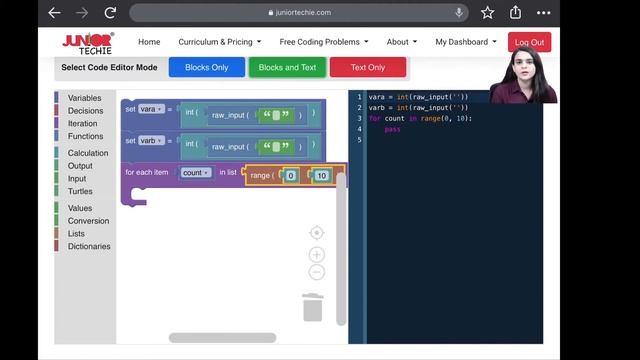The width and height of the screenshot is (640, 360).
Task: Open the vara variable dropdown
Action: [151, 109]
